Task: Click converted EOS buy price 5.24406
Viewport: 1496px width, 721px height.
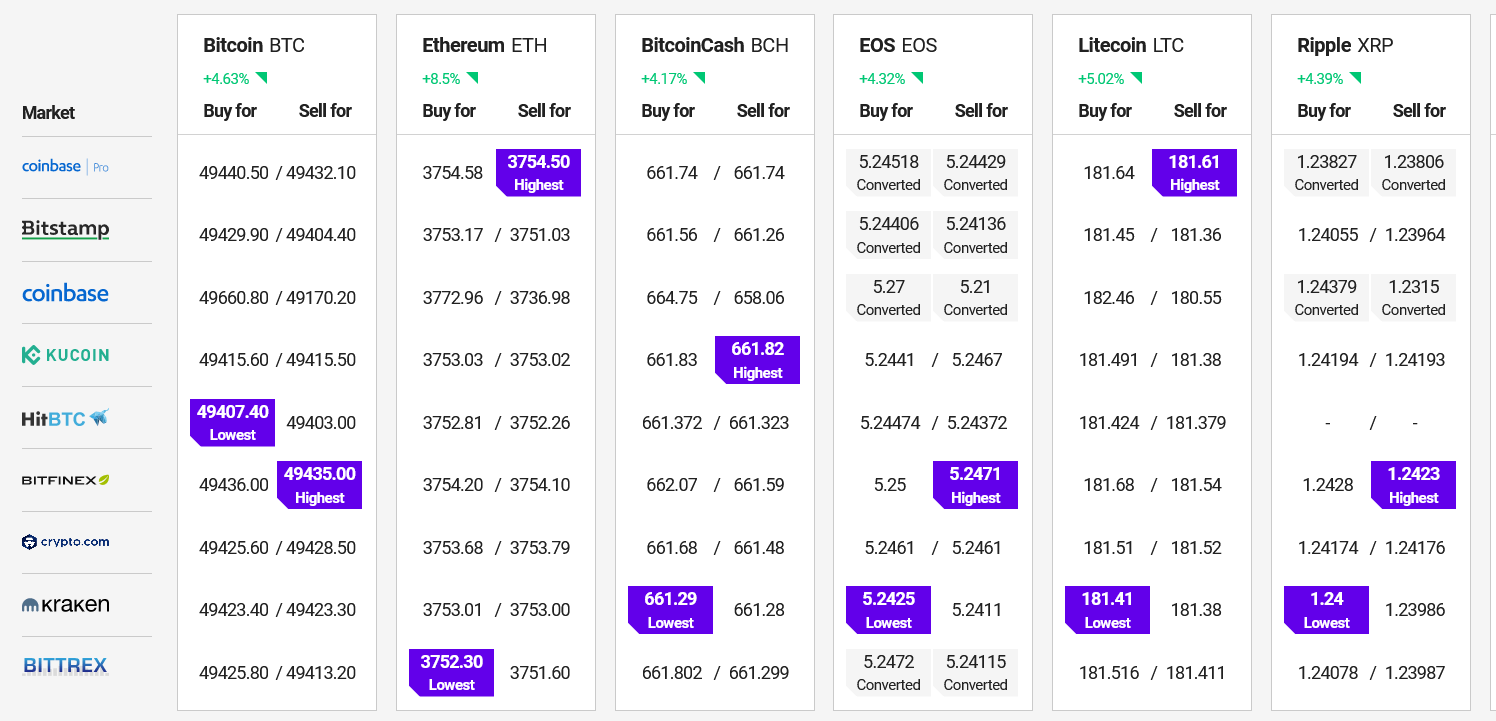Action: coord(888,235)
